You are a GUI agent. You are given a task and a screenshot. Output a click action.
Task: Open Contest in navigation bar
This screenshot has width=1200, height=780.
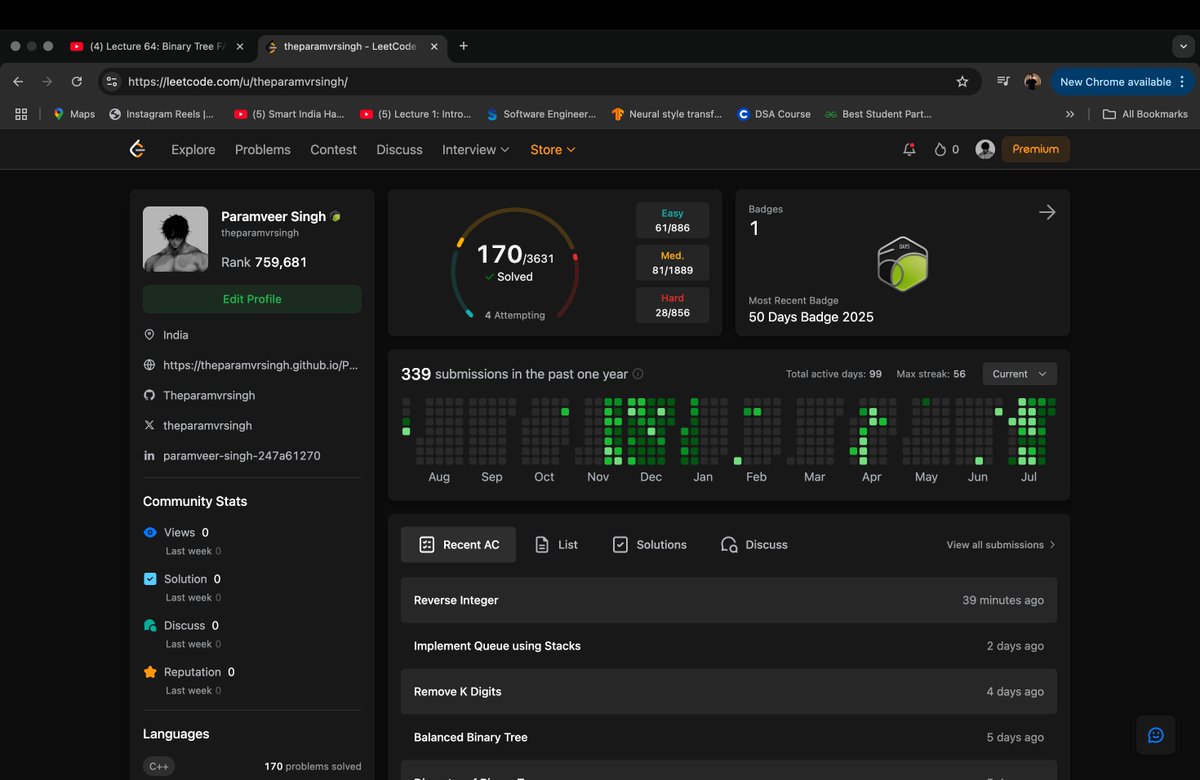333,149
